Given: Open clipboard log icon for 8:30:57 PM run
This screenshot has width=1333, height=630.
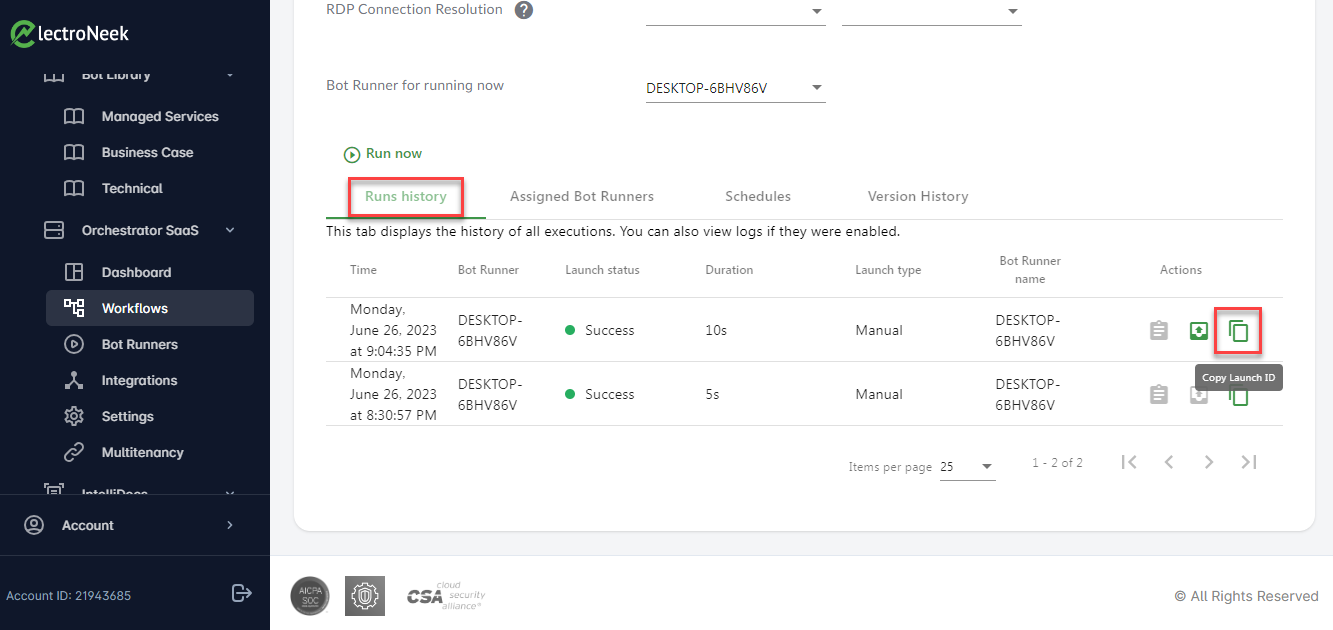Looking at the screenshot, I should tap(1159, 394).
